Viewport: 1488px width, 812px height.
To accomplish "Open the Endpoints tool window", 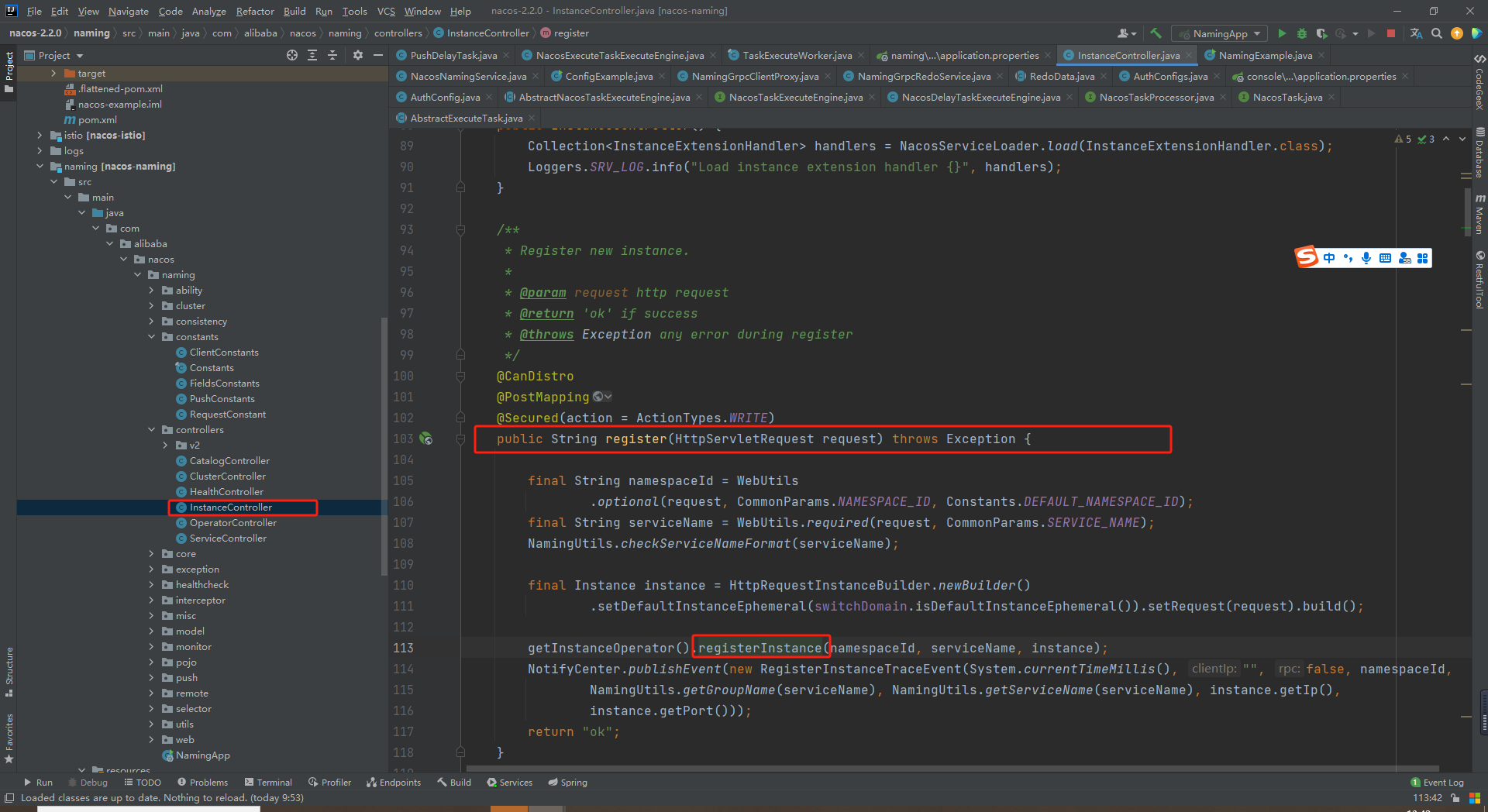I will (x=394, y=783).
